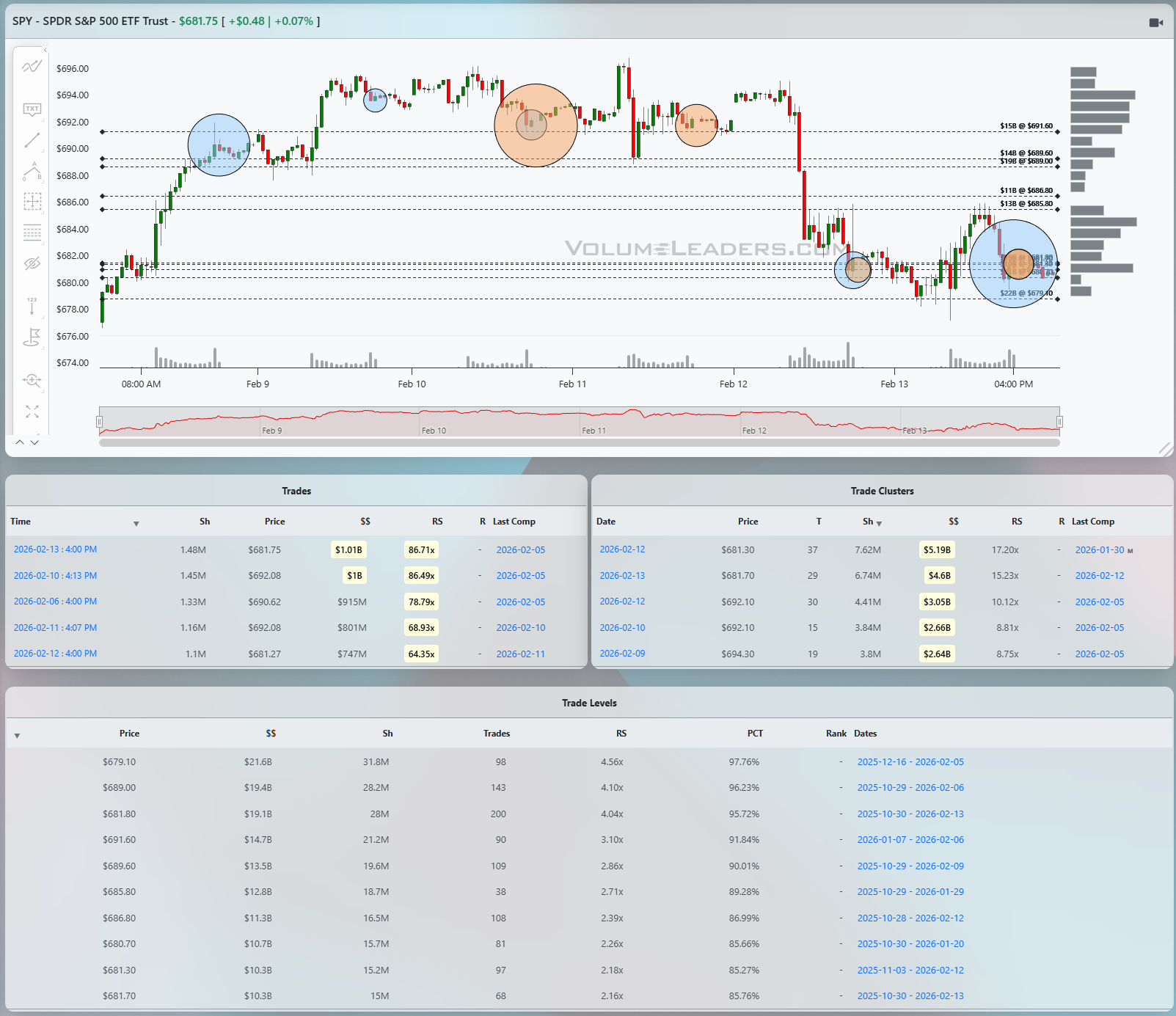Click the video camera icon

click(1156, 23)
